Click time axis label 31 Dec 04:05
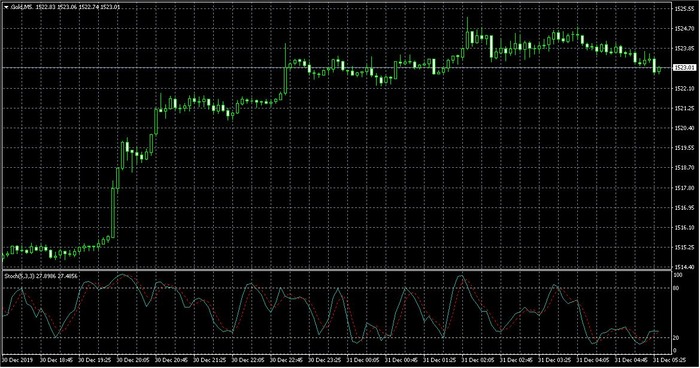The width and height of the screenshot is (700, 368). coord(593,360)
